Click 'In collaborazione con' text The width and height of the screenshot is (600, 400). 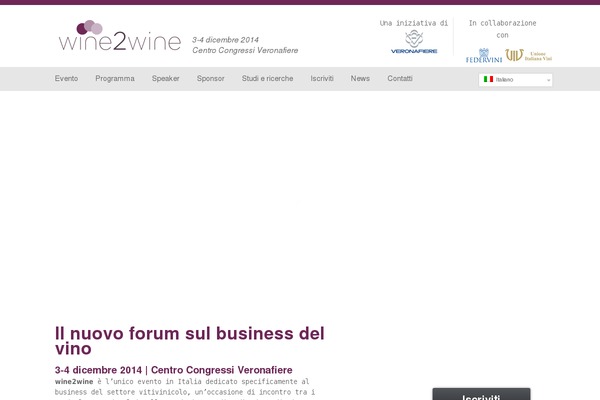tap(502, 29)
